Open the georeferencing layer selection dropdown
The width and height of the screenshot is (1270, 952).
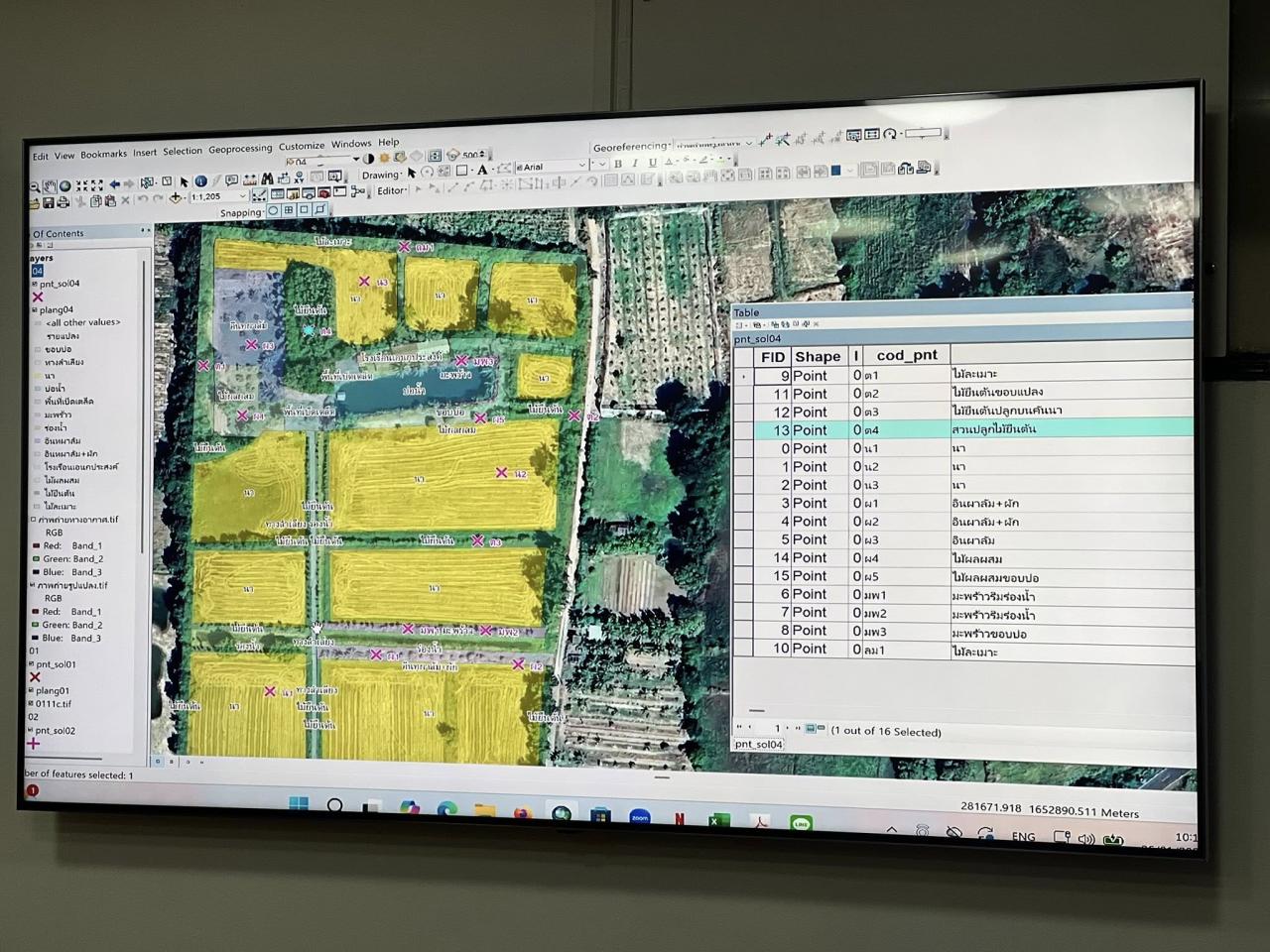click(750, 143)
